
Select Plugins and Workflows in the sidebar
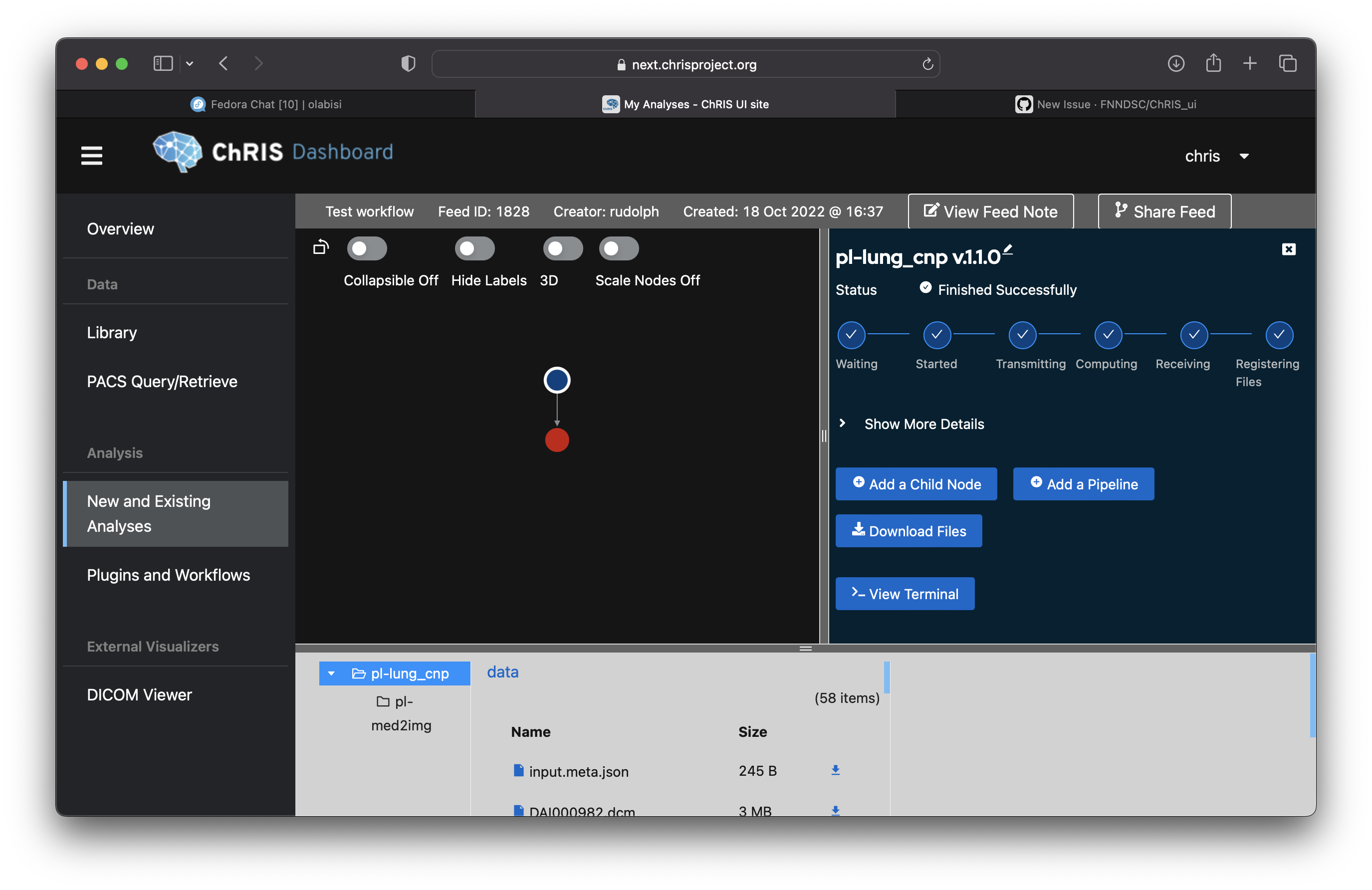click(168, 575)
